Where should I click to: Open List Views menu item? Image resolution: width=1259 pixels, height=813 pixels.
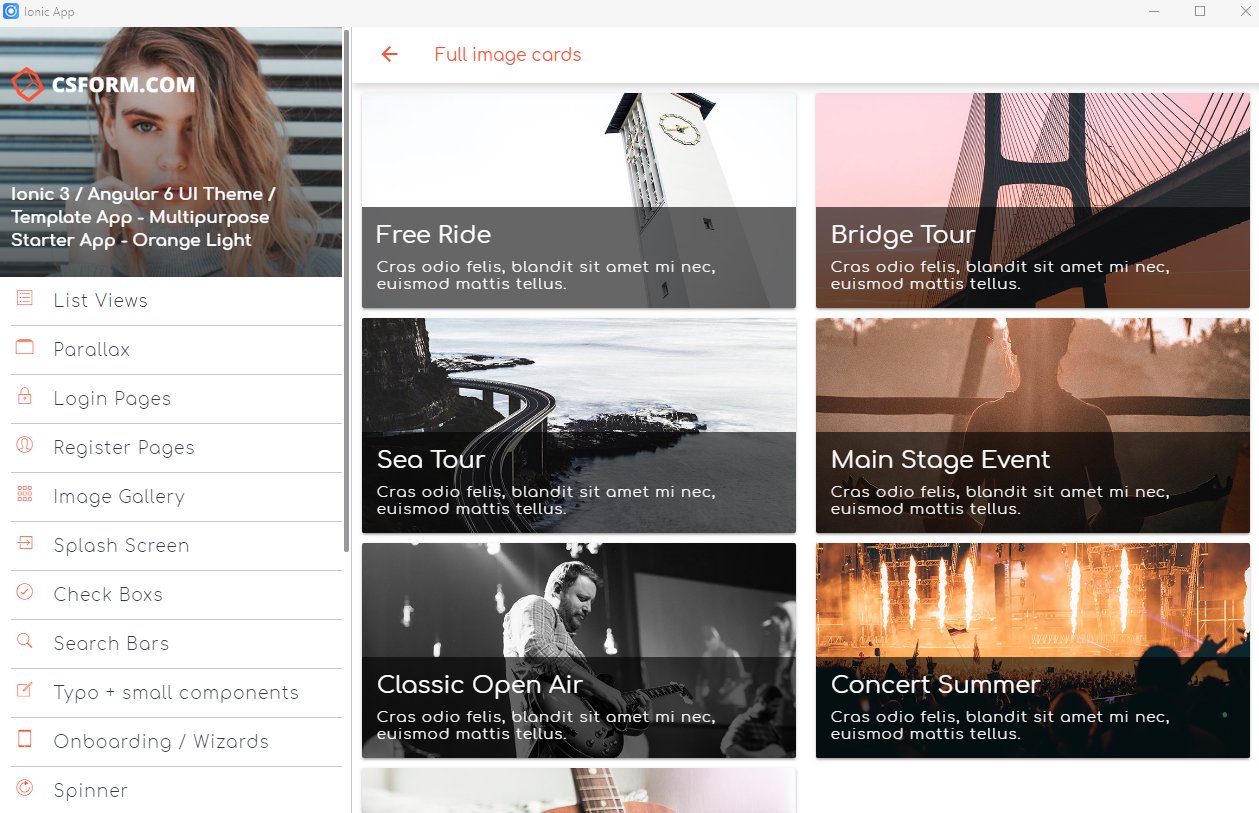point(176,301)
